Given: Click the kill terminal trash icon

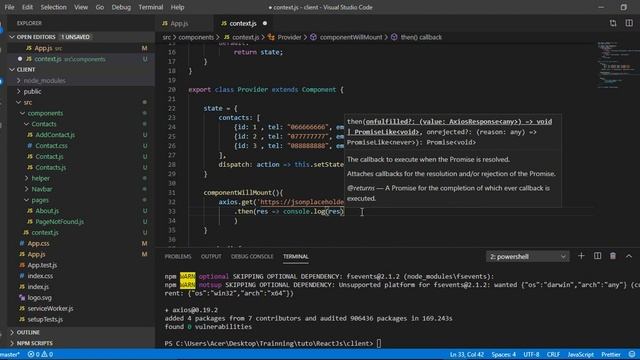Looking at the screenshot, I should 613,256.
